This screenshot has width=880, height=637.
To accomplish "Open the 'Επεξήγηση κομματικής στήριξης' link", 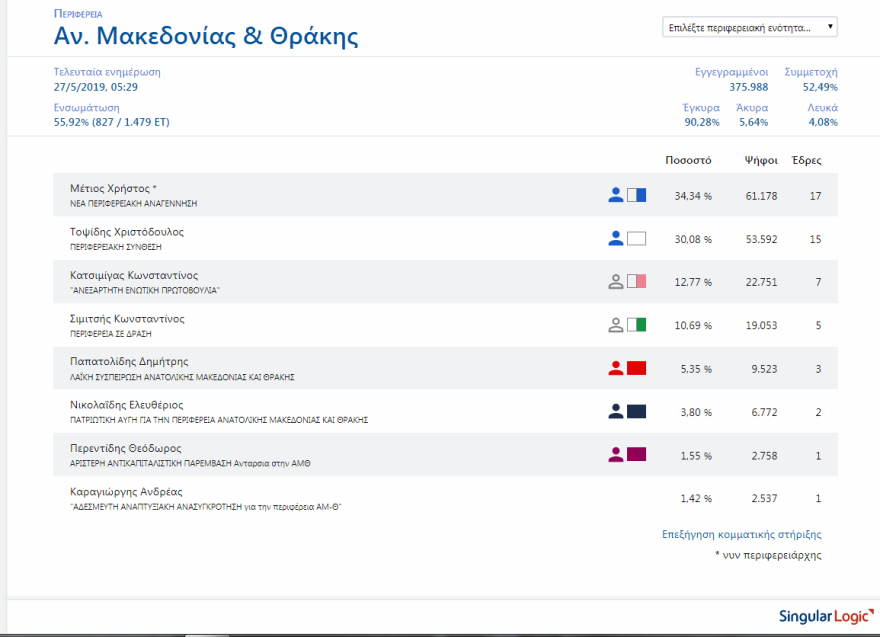I will coord(741,534).
